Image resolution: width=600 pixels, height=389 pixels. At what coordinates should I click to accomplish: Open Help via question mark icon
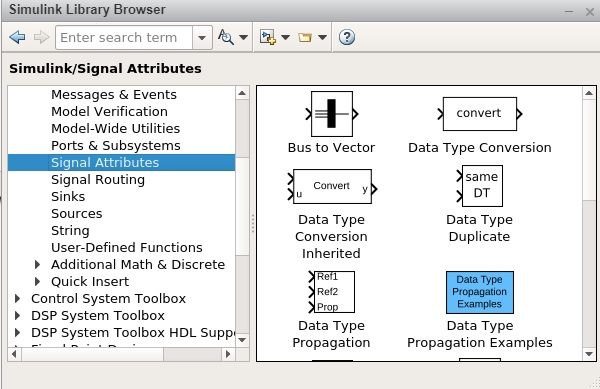(x=347, y=37)
